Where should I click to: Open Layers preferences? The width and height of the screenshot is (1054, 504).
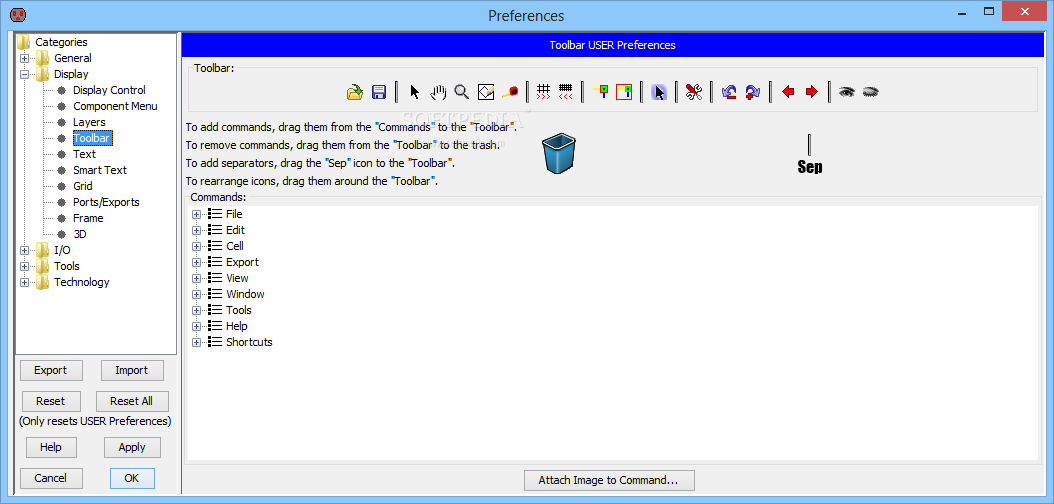(x=89, y=122)
